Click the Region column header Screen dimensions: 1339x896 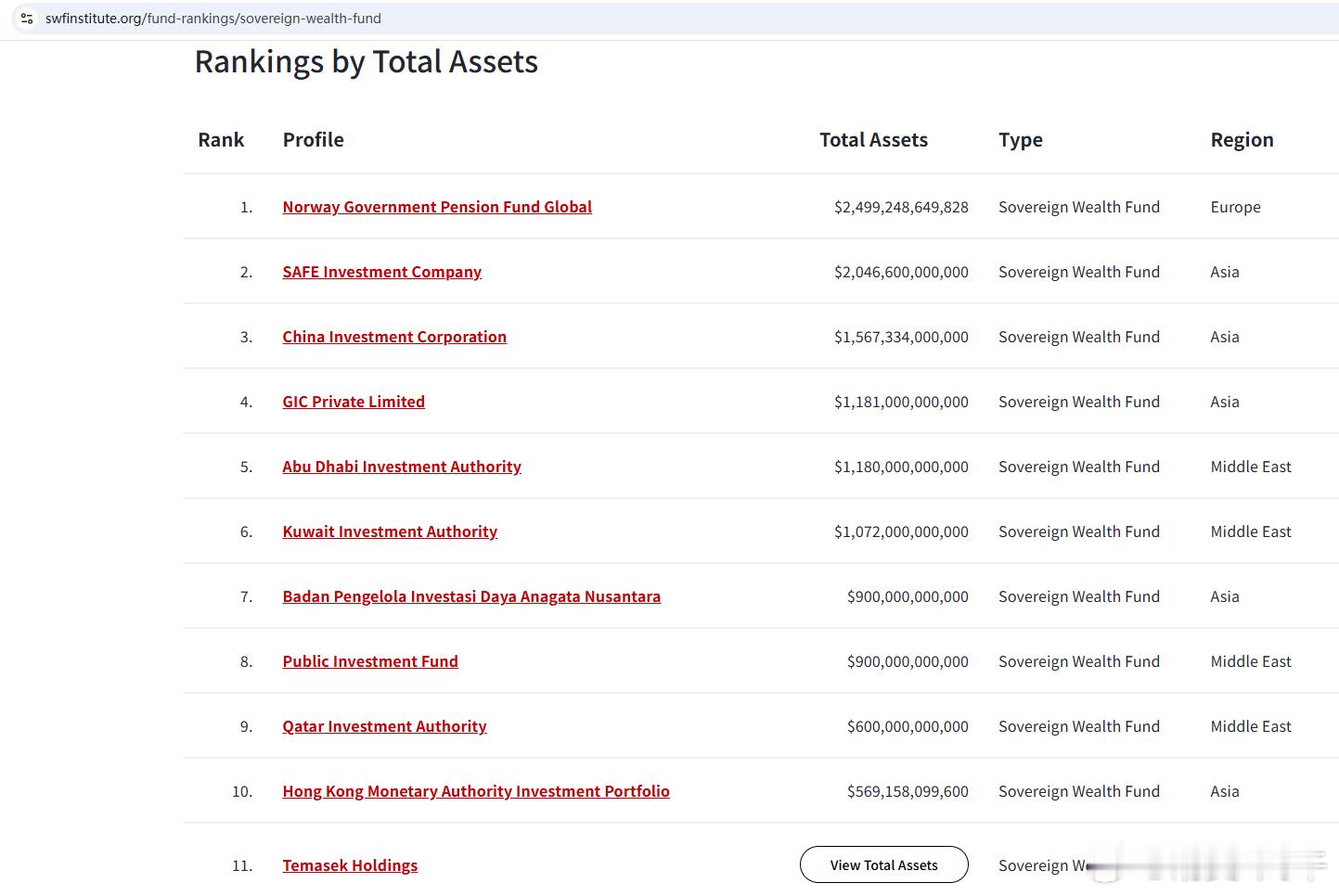1242,140
